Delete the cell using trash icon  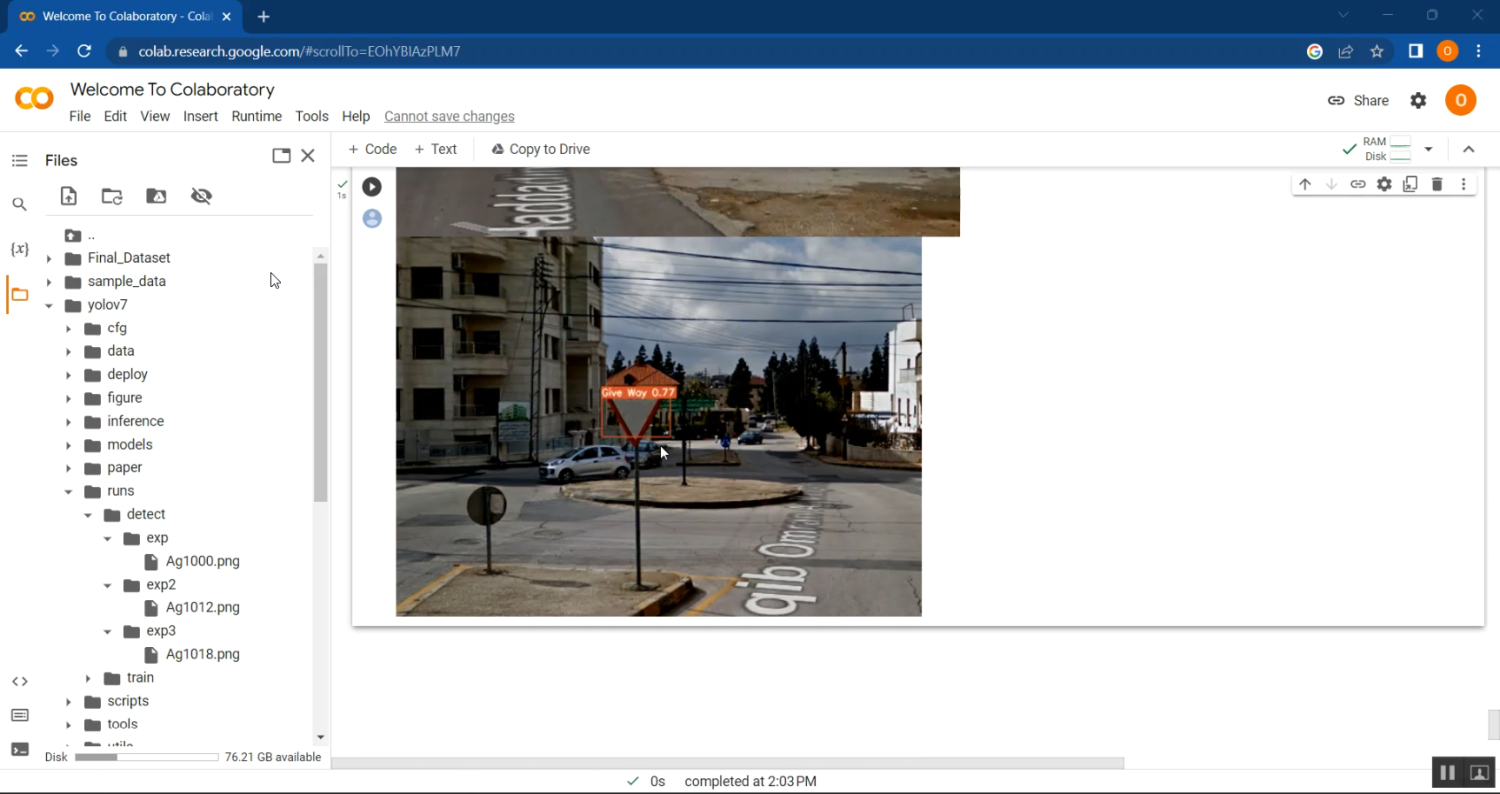(1437, 184)
